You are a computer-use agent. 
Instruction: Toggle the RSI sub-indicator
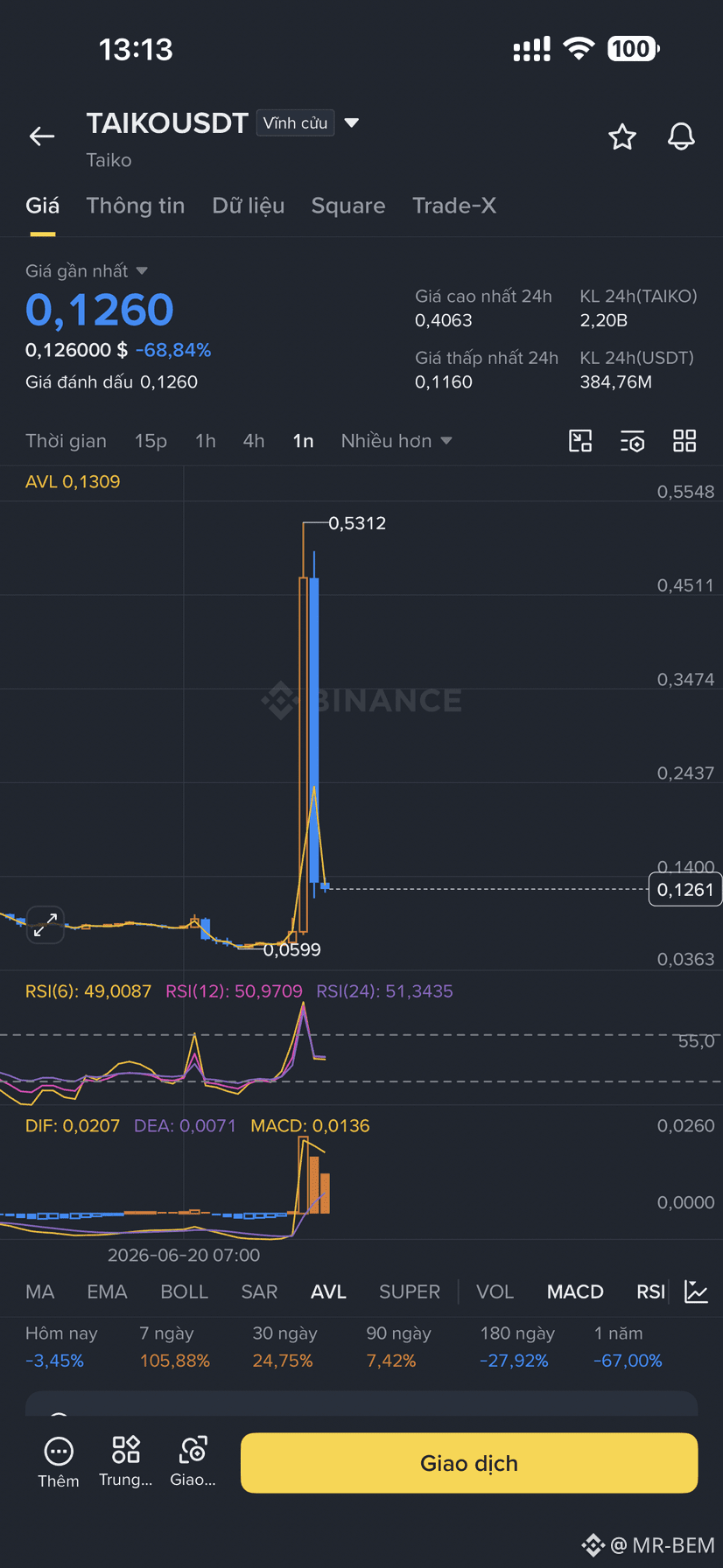pos(650,1291)
